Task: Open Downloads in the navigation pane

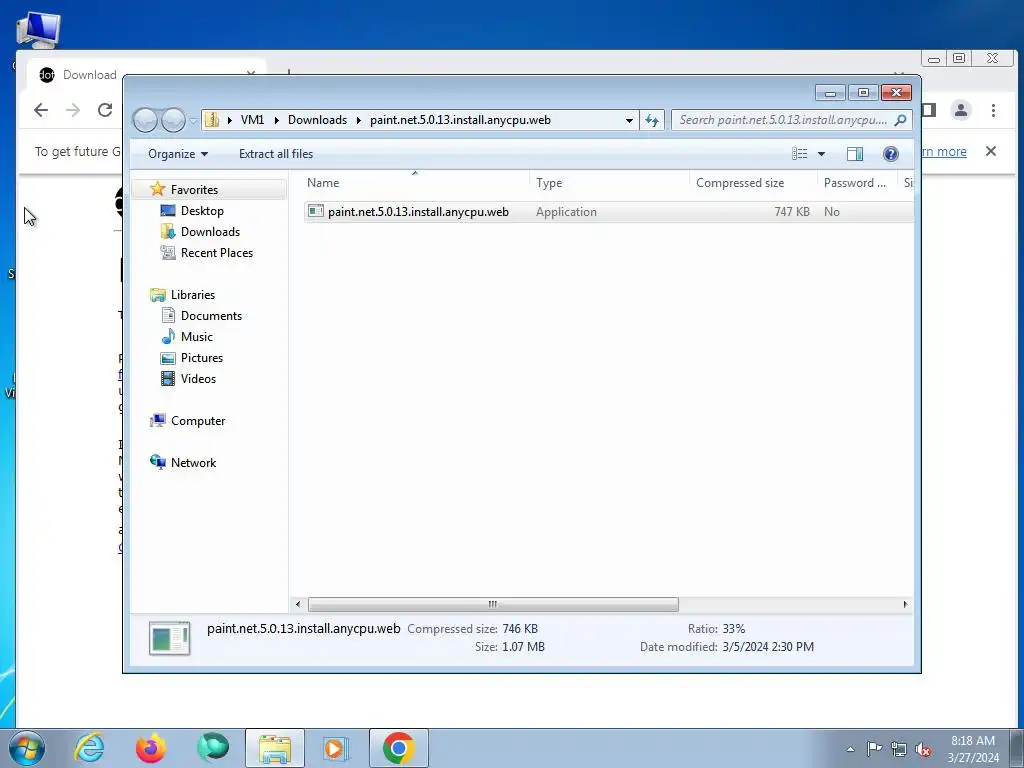Action: point(210,232)
